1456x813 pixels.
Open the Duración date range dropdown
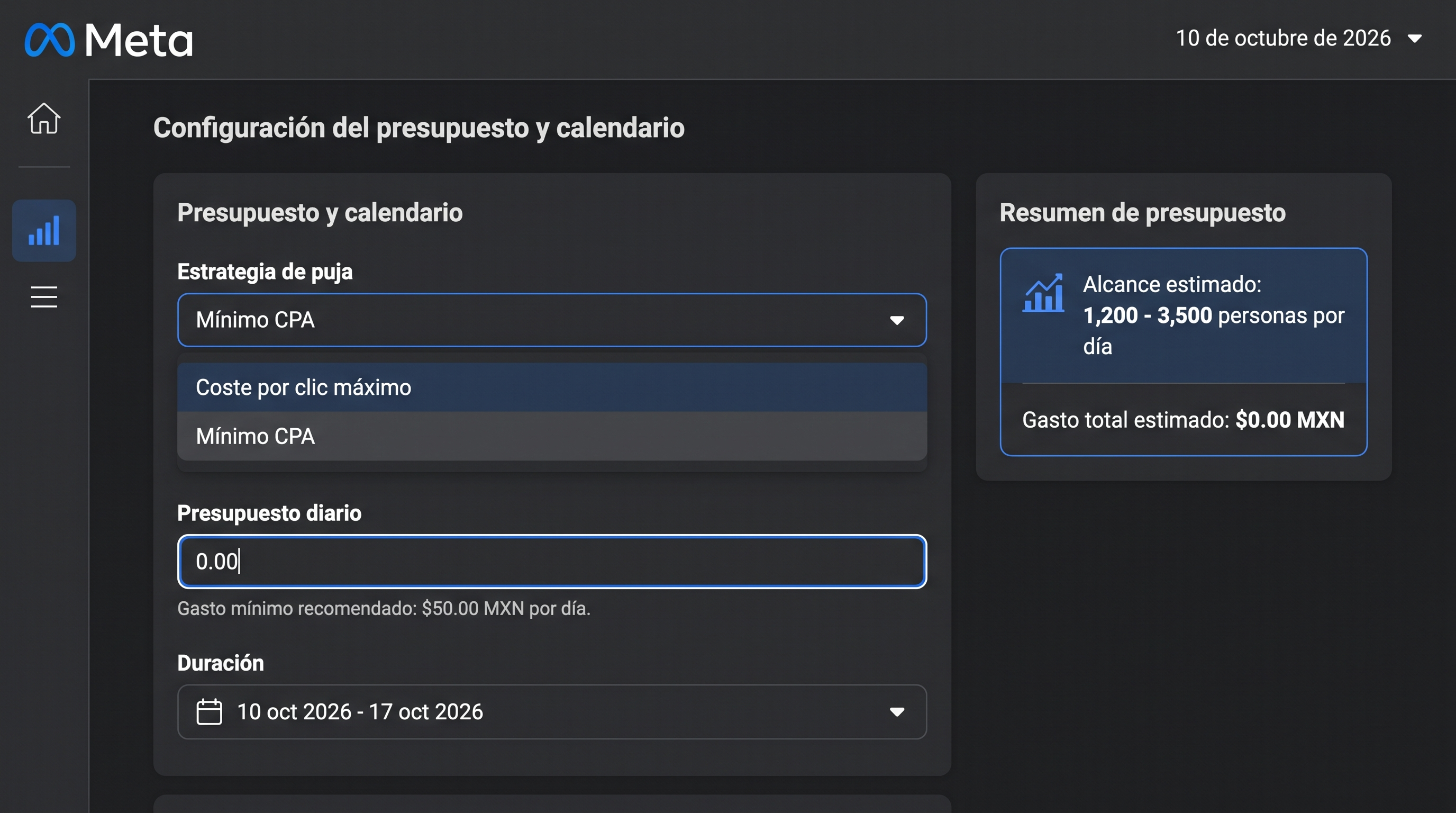pos(552,712)
